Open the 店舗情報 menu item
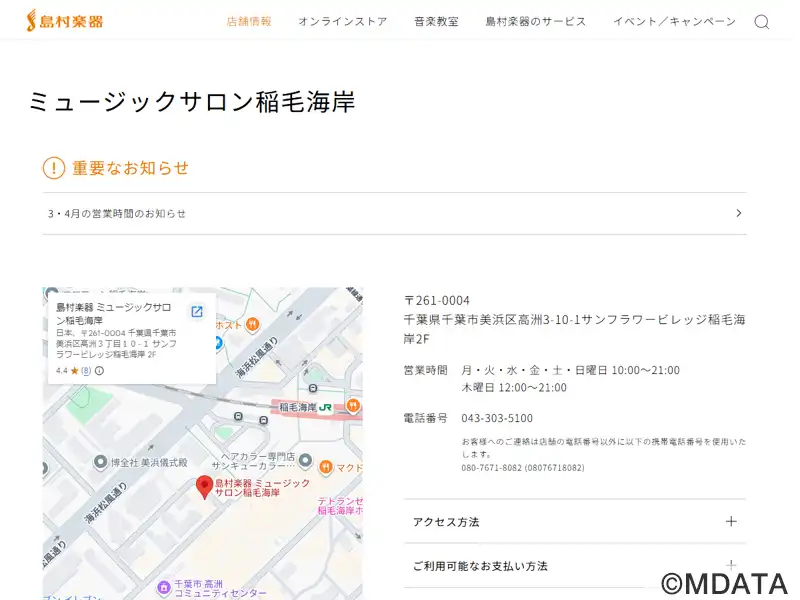The image size is (800, 600). coord(249,21)
